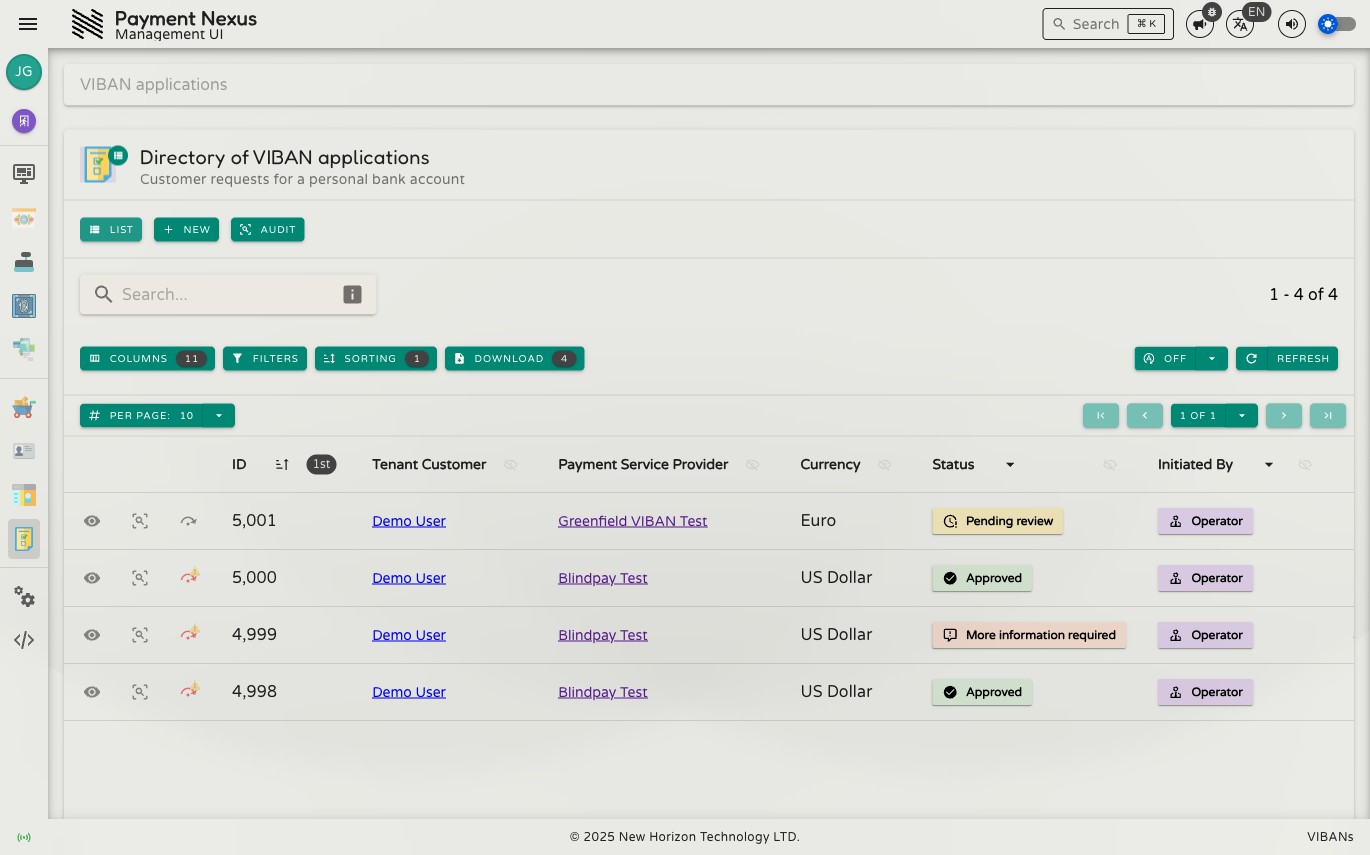View application 4,999 with eye icon

(x=92, y=635)
